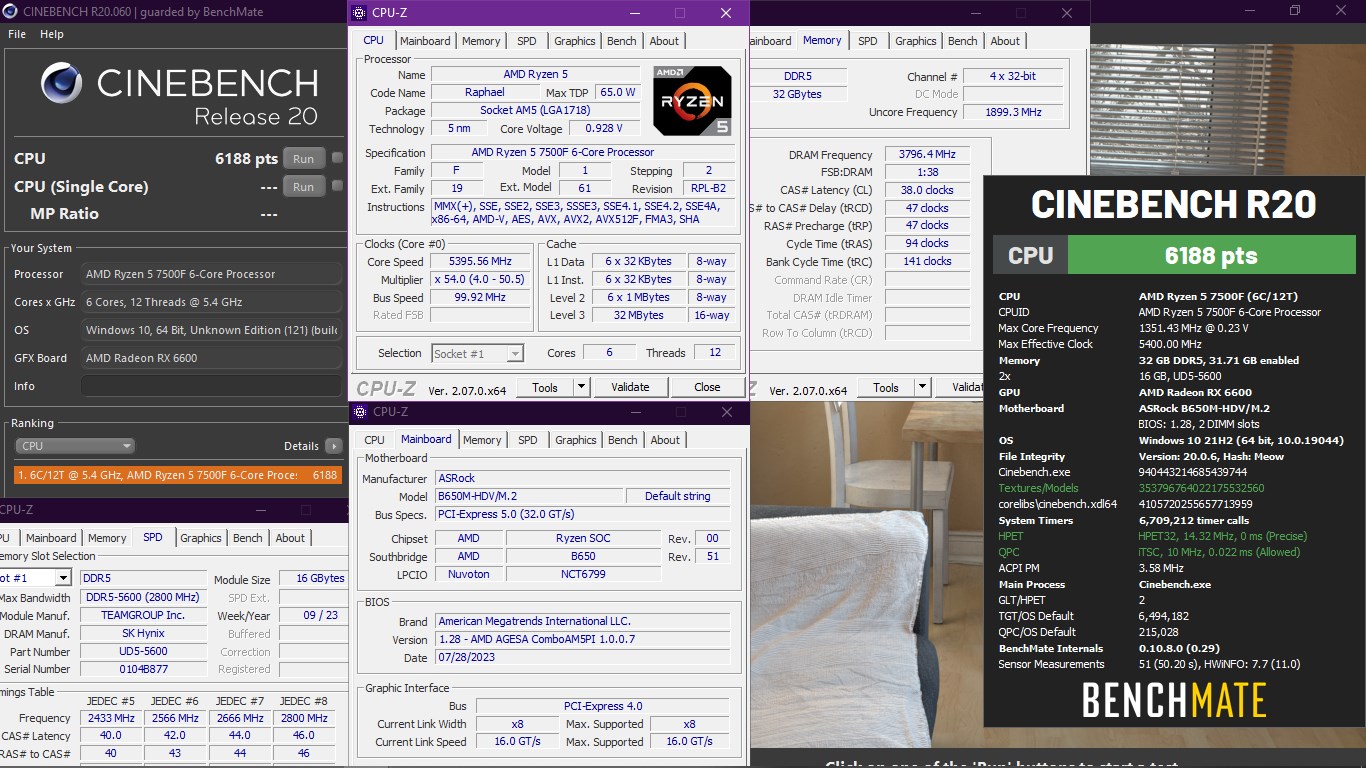Select Graphics tab in the SPD CPU-Z window
This screenshot has height=768, width=1366.
click(x=201, y=538)
